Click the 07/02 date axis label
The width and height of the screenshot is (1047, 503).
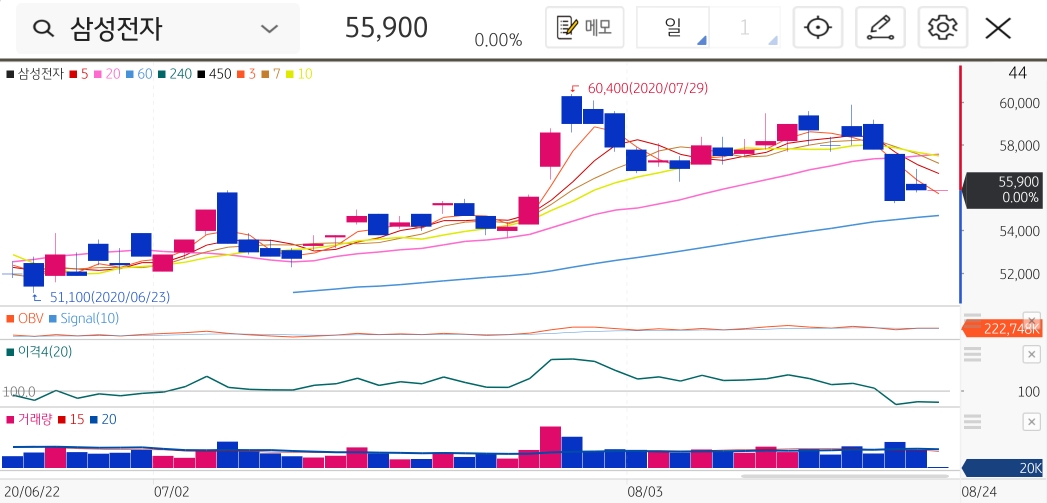[172, 492]
